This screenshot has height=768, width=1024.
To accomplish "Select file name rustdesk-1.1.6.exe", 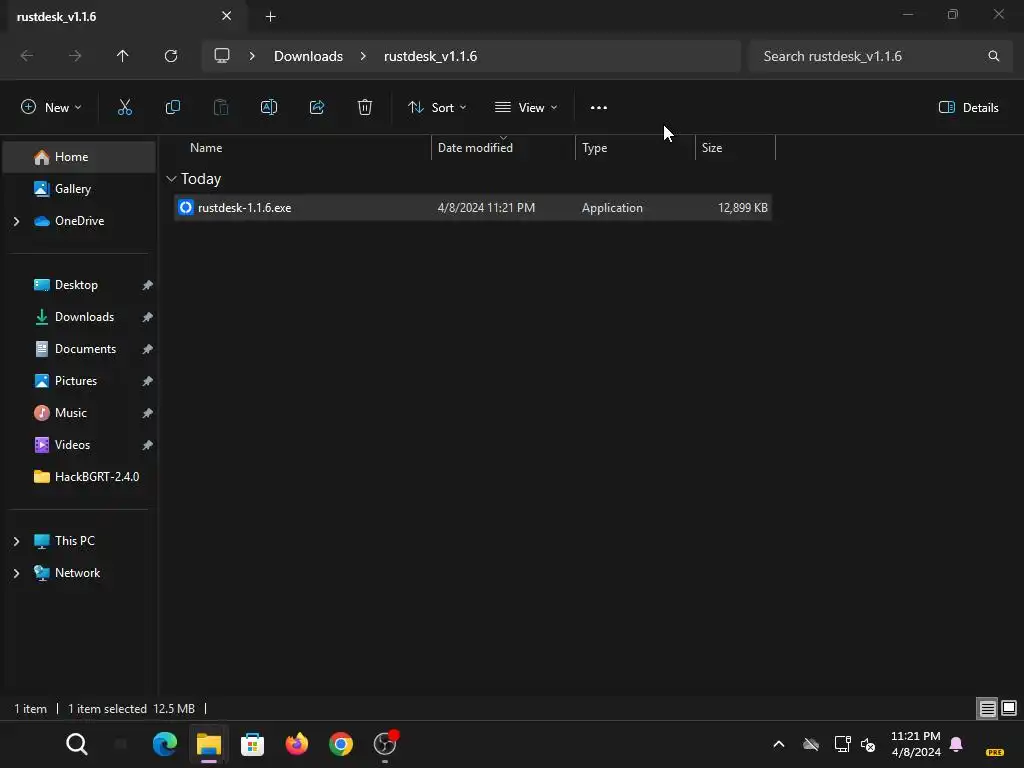I will click(x=244, y=208).
